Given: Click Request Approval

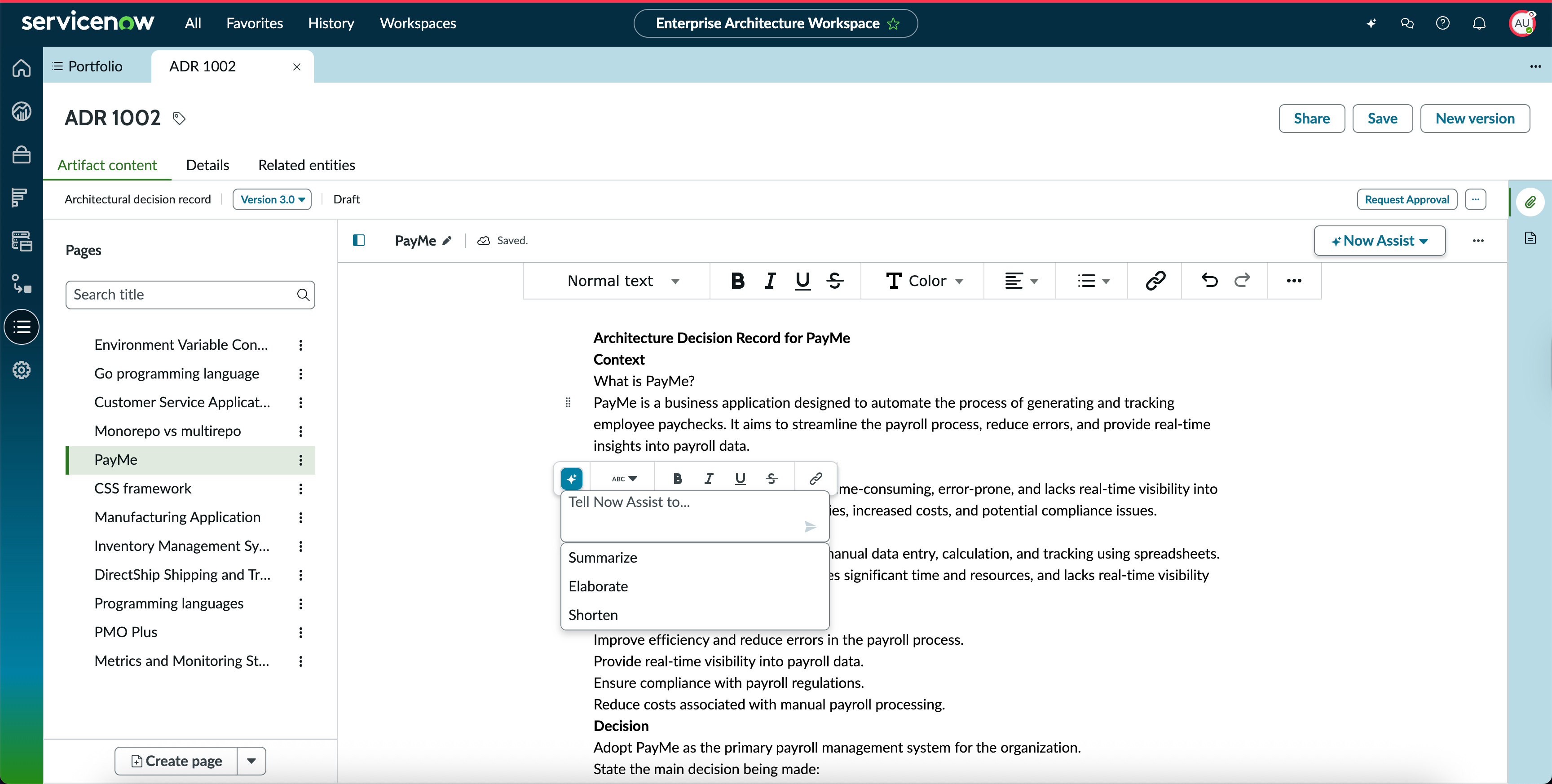Looking at the screenshot, I should coord(1407,199).
